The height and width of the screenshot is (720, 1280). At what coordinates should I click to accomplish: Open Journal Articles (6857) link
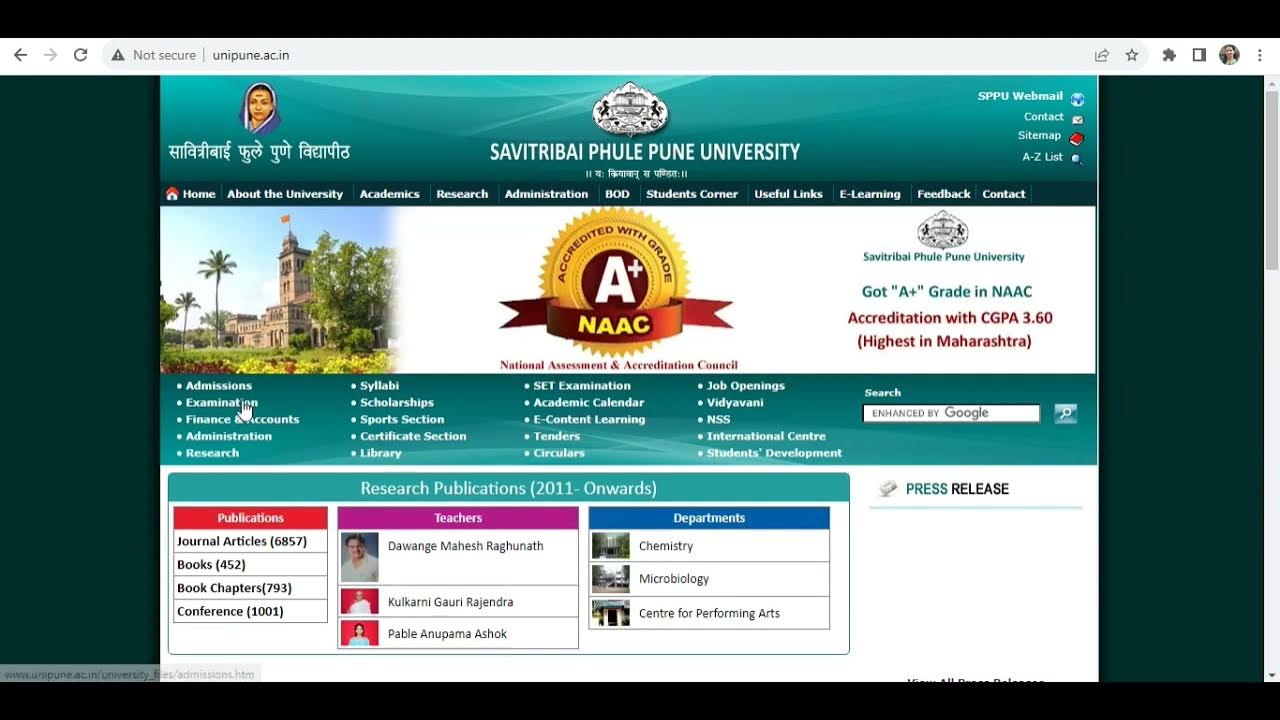242,541
